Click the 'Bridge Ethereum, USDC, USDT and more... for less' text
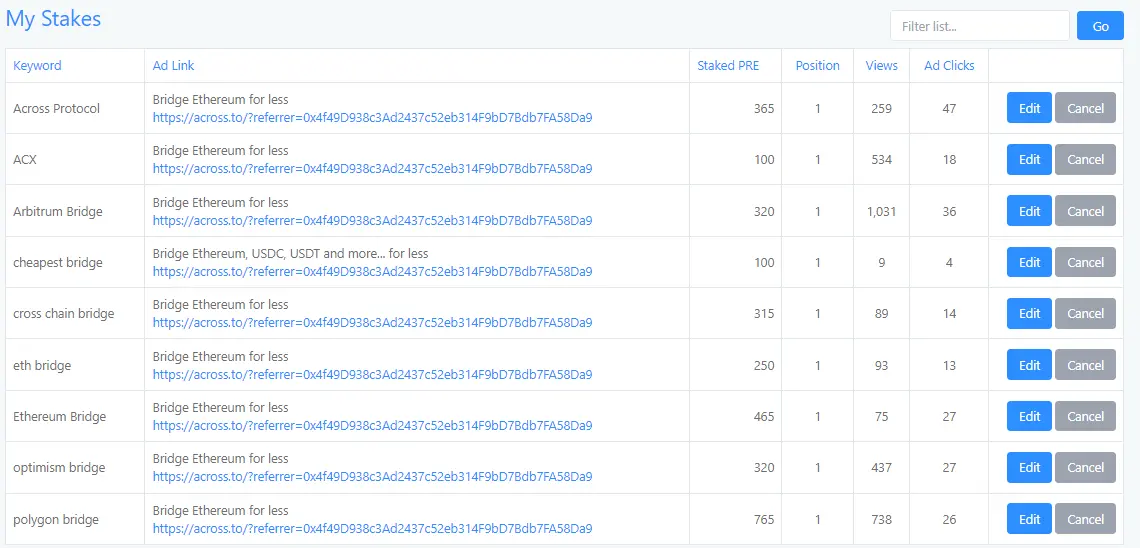Screen dimensions: 1140x548 [290, 254]
